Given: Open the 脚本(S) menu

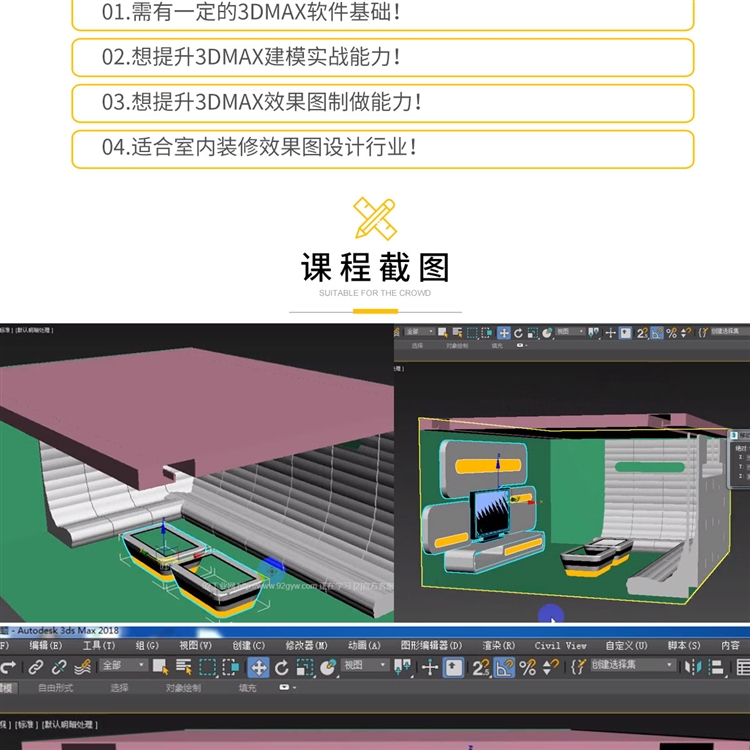Looking at the screenshot, I should 684,645.
